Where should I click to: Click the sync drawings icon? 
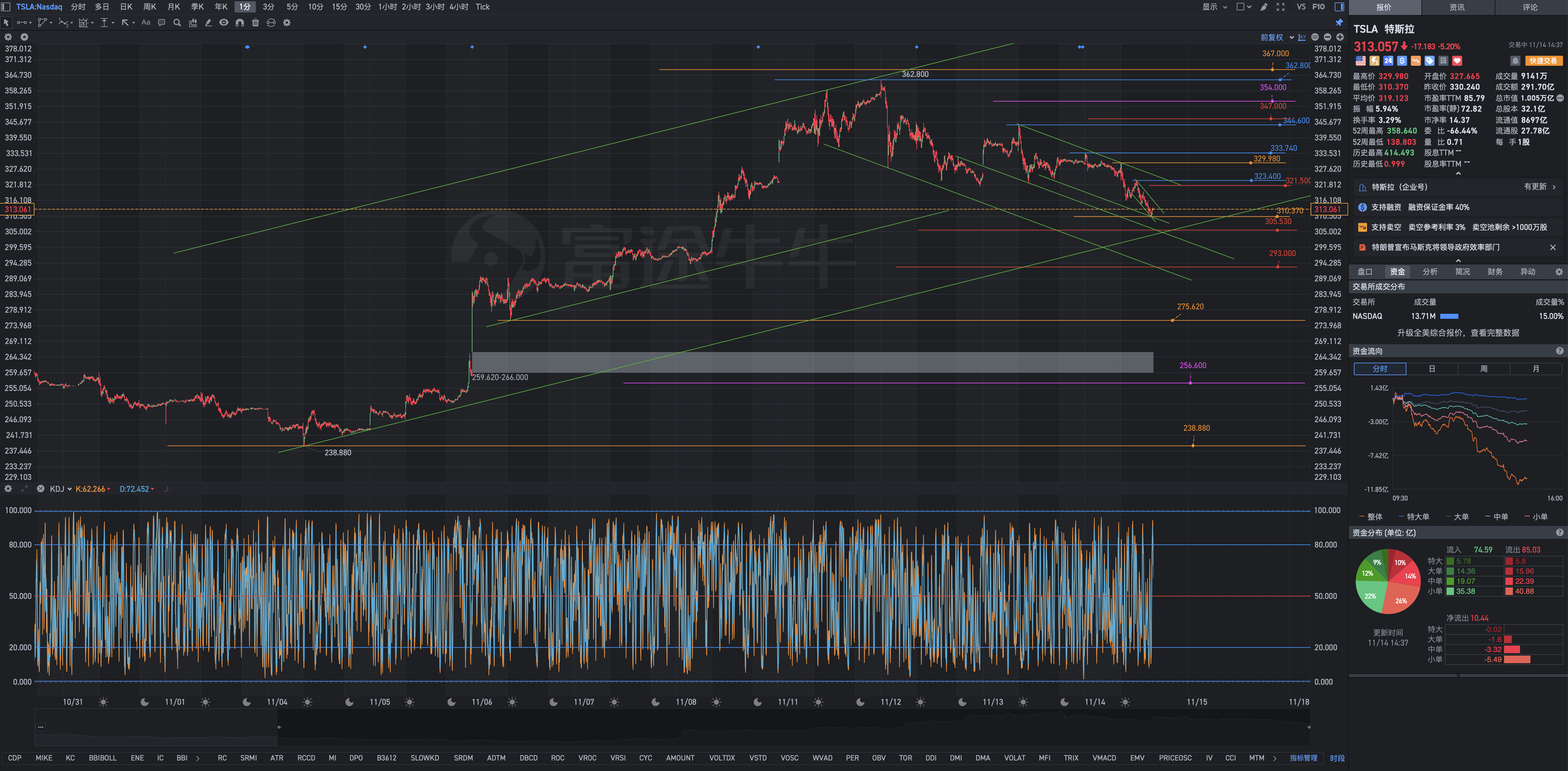click(271, 23)
